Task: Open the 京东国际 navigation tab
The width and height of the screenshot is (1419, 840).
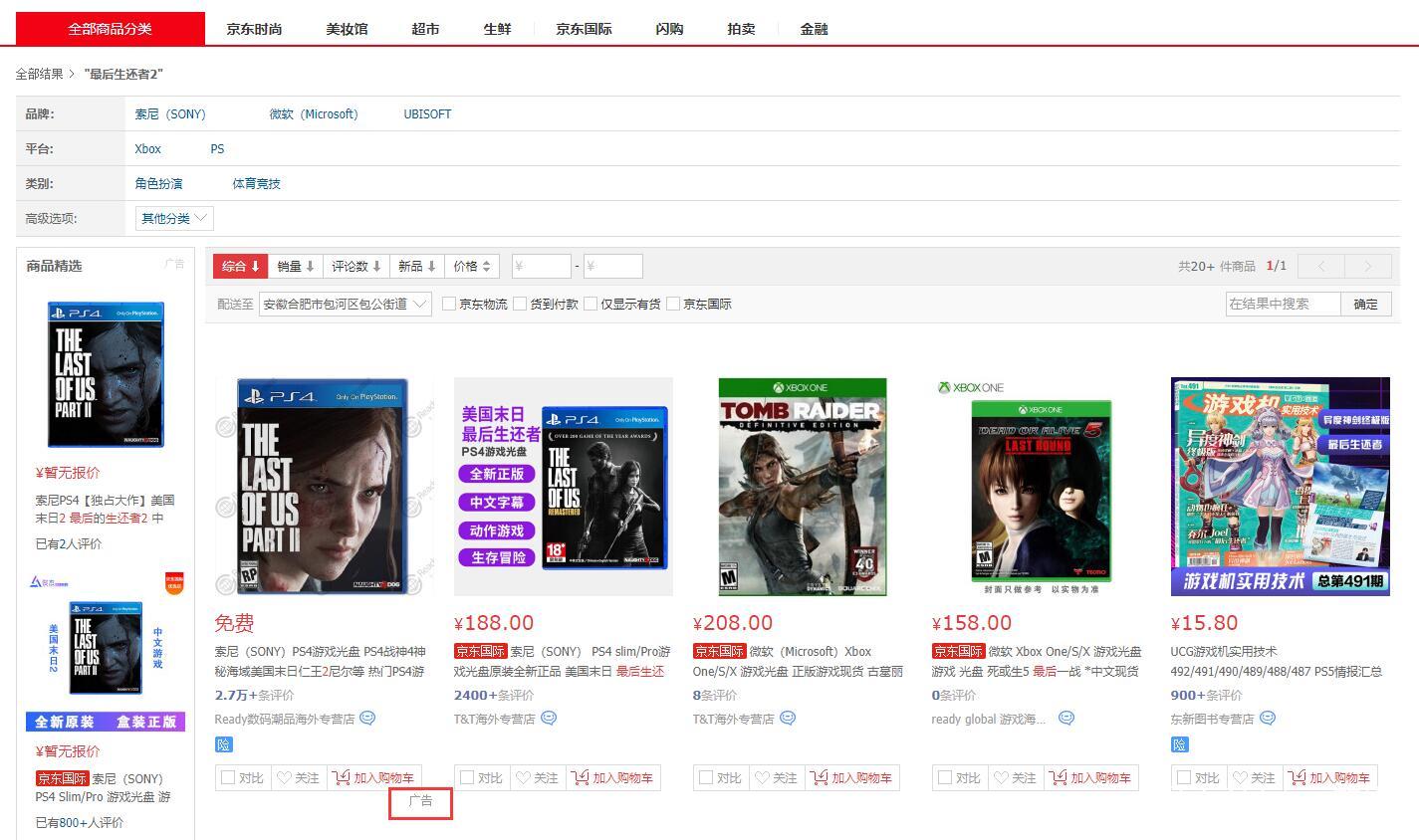Action: (584, 29)
